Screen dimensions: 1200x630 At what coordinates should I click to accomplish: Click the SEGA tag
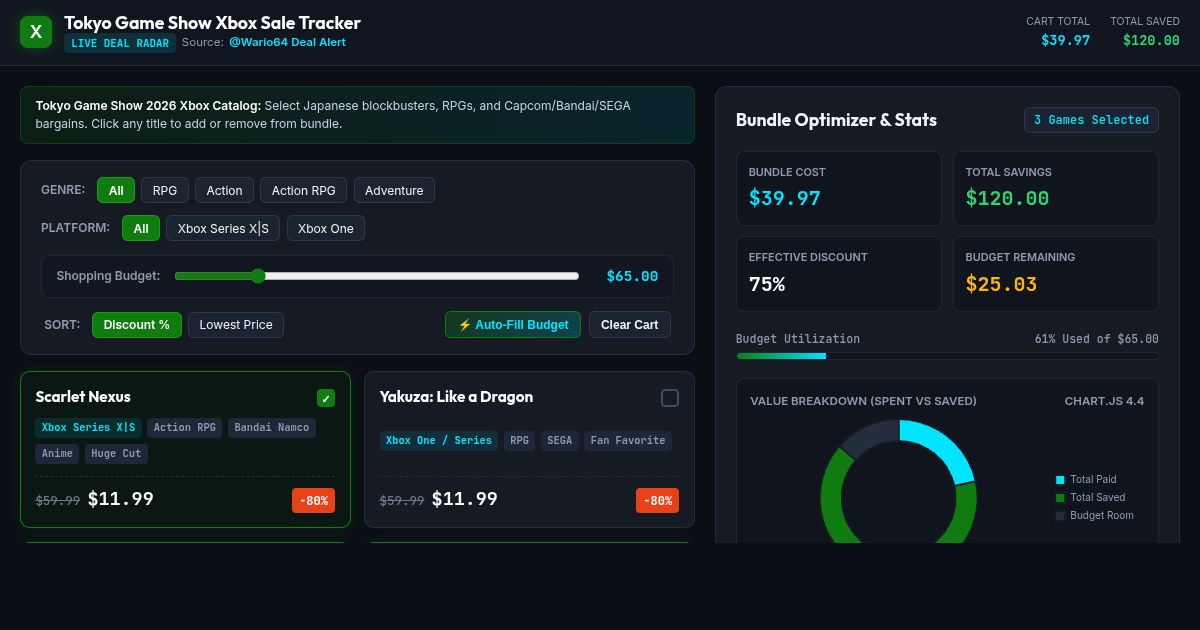[x=560, y=441]
